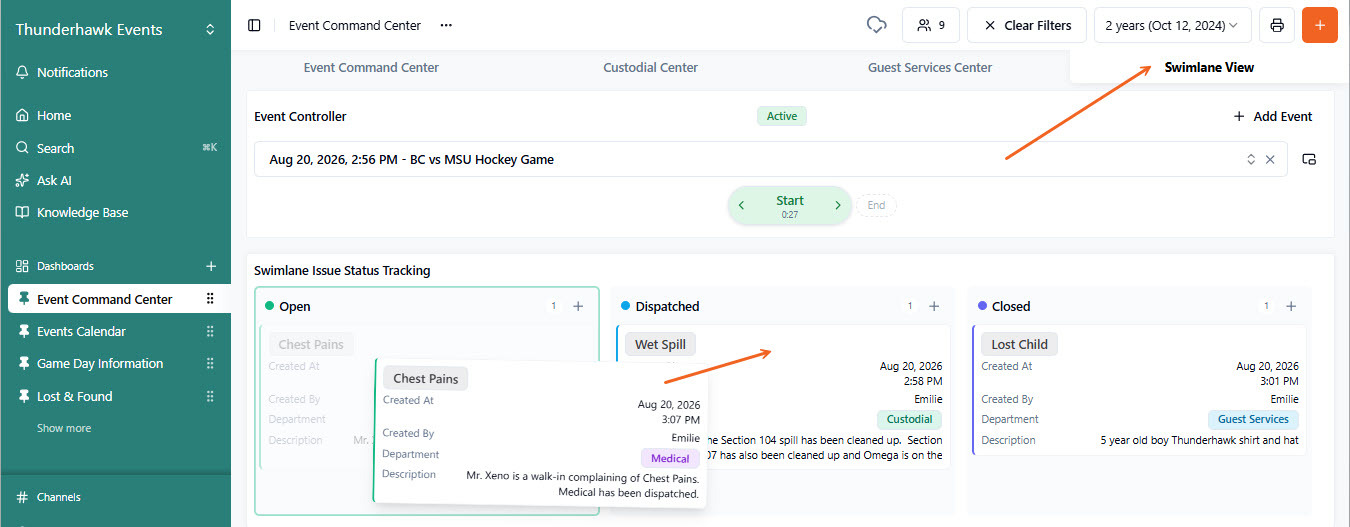Image resolution: width=1350 pixels, height=527 pixels.
Task: Click the Custodial department tag
Action: pos(910,420)
